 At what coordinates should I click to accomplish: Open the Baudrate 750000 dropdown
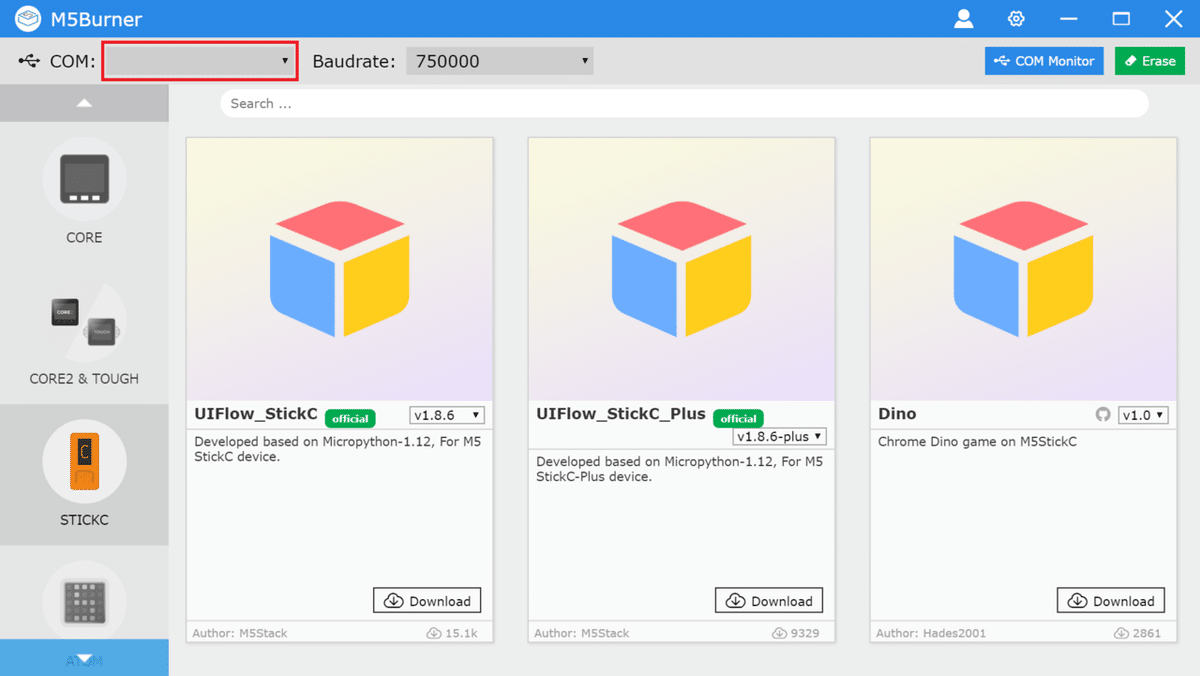tap(500, 61)
